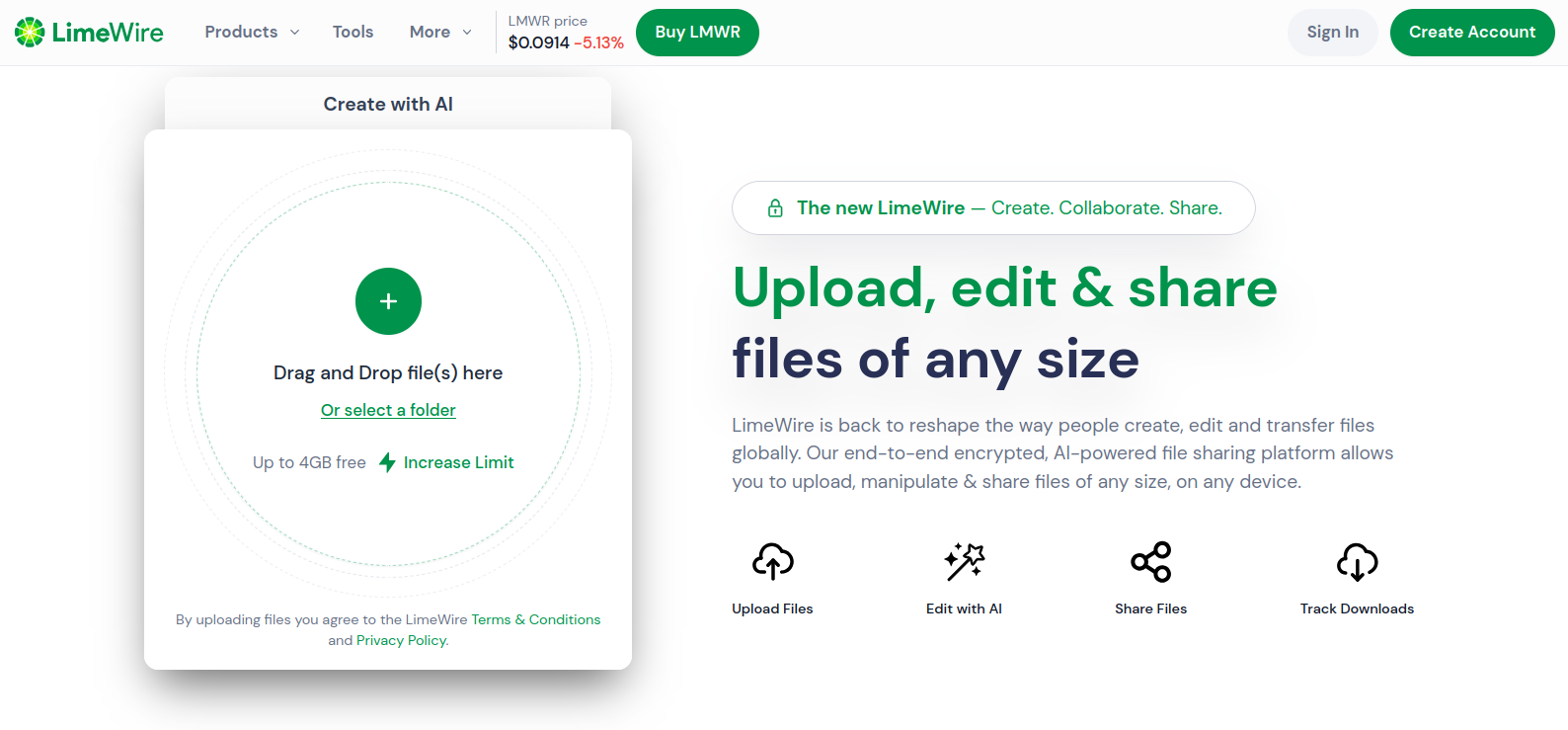The width and height of the screenshot is (1568, 730).
Task: Click the Create Account button
Action: (1472, 33)
